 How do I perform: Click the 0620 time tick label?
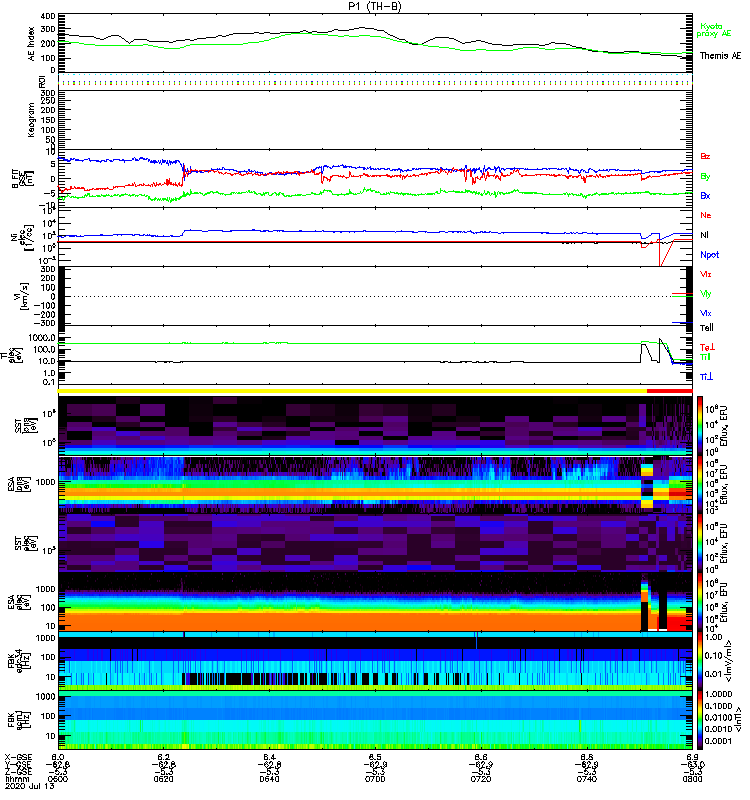[163, 779]
